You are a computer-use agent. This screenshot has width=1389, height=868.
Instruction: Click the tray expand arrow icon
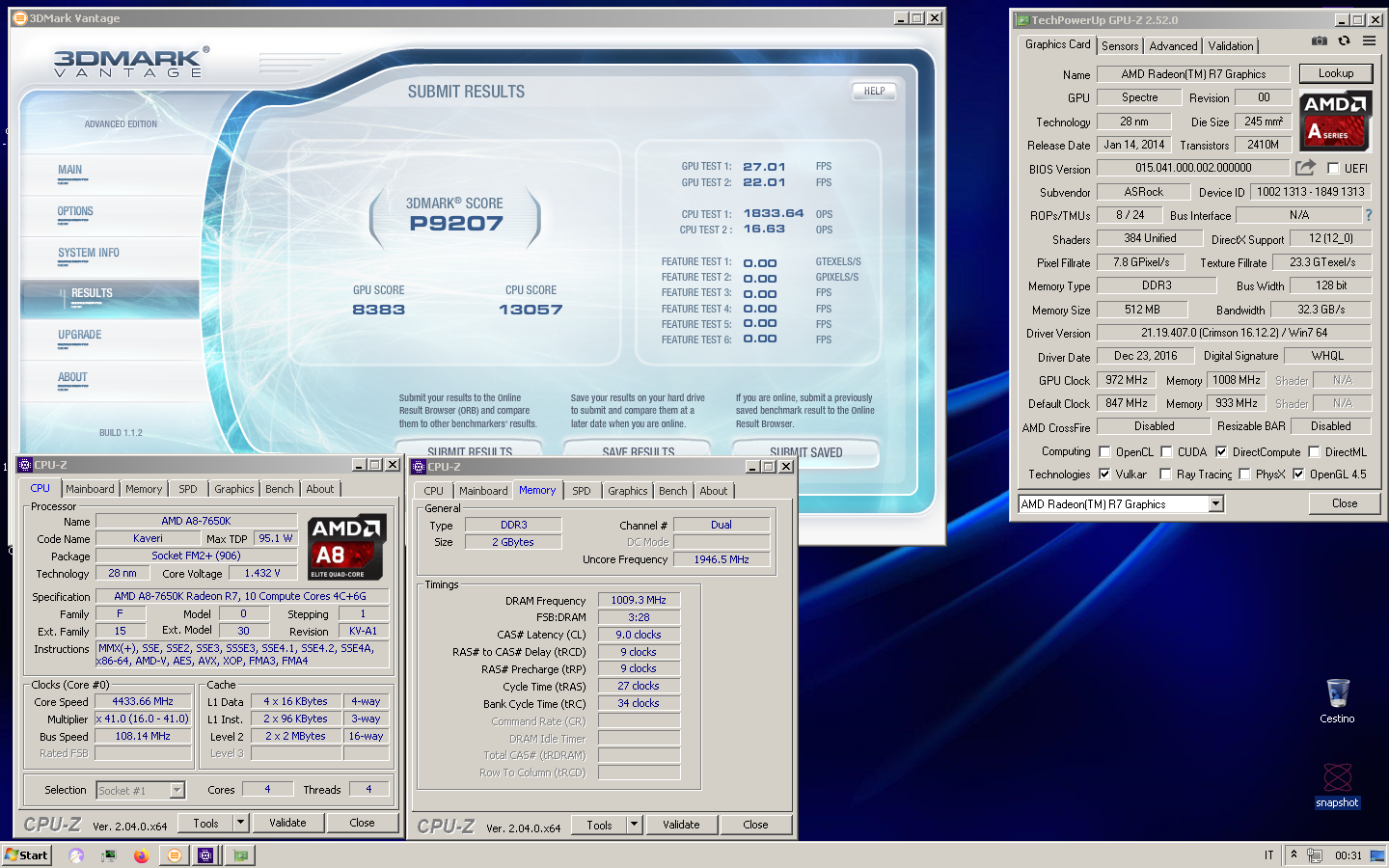pyautogui.click(x=1294, y=854)
